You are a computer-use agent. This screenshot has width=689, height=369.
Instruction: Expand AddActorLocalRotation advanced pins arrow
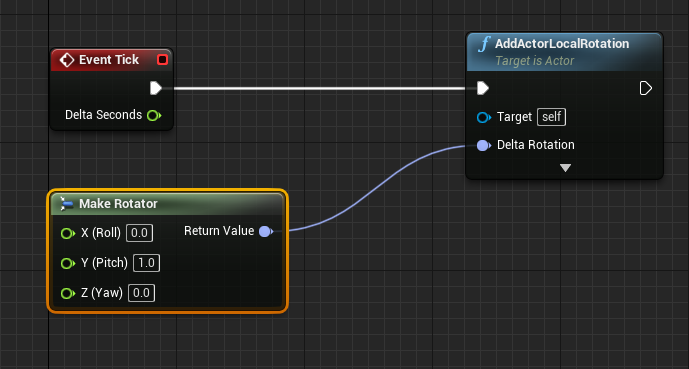coord(565,168)
